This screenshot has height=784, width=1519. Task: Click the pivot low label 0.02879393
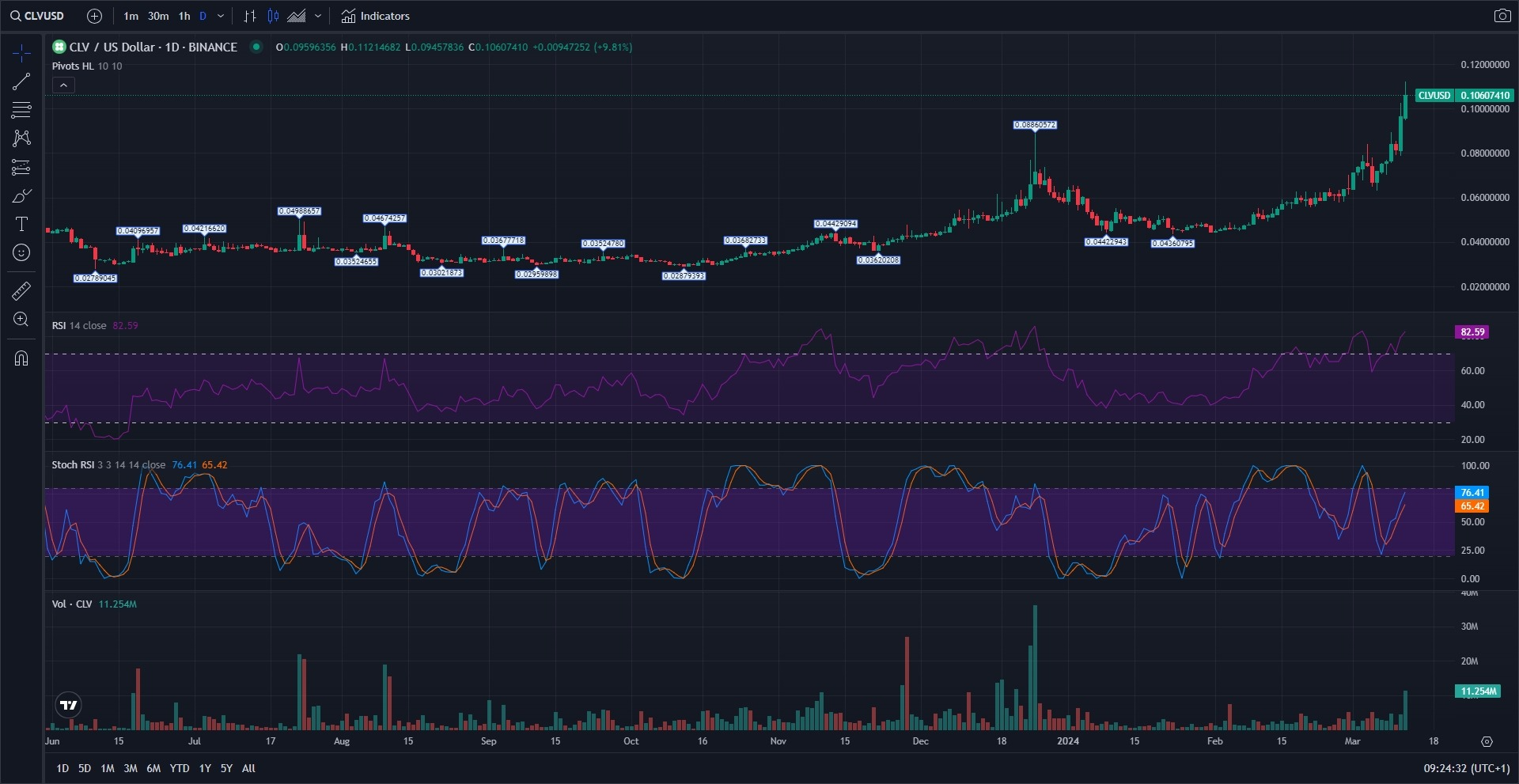[684, 276]
